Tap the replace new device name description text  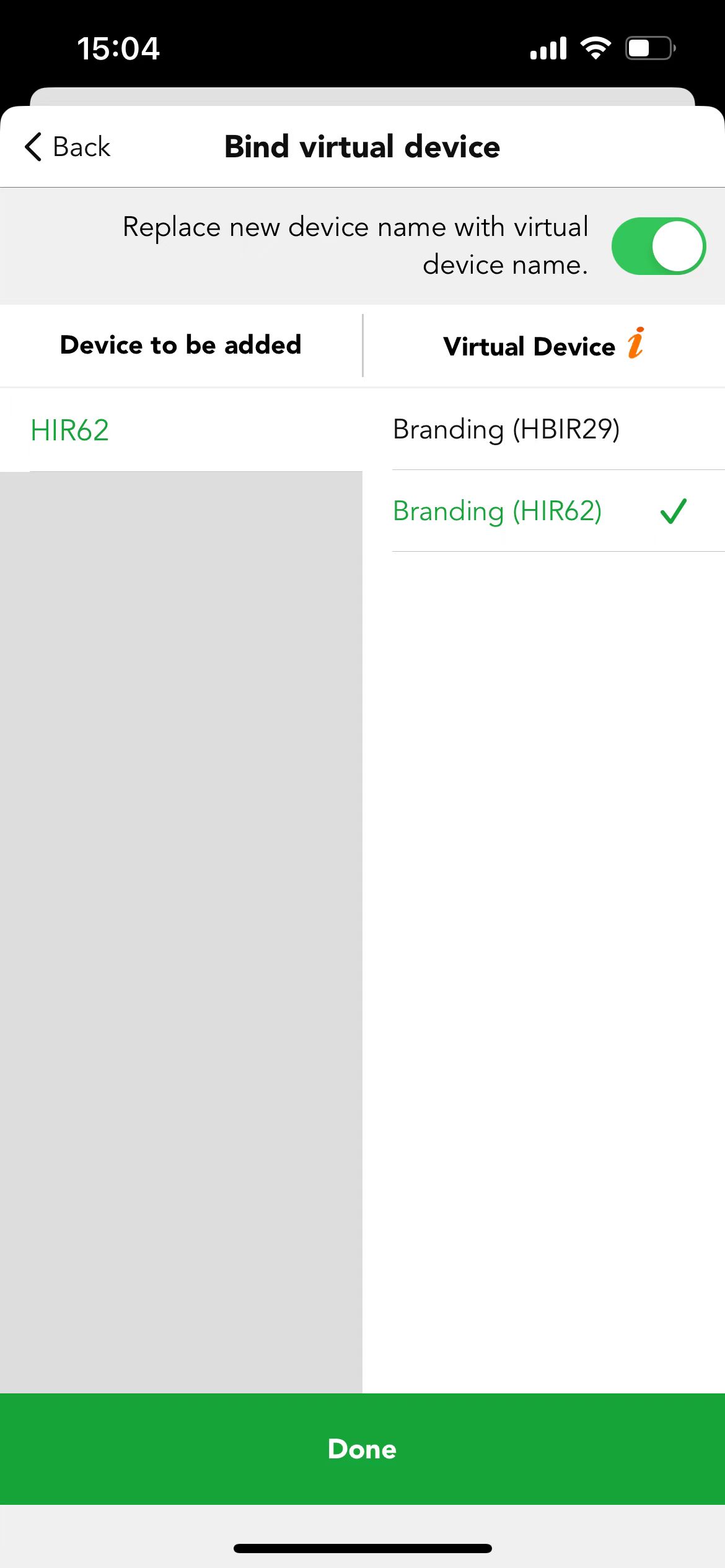pyautogui.click(x=355, y=245)
